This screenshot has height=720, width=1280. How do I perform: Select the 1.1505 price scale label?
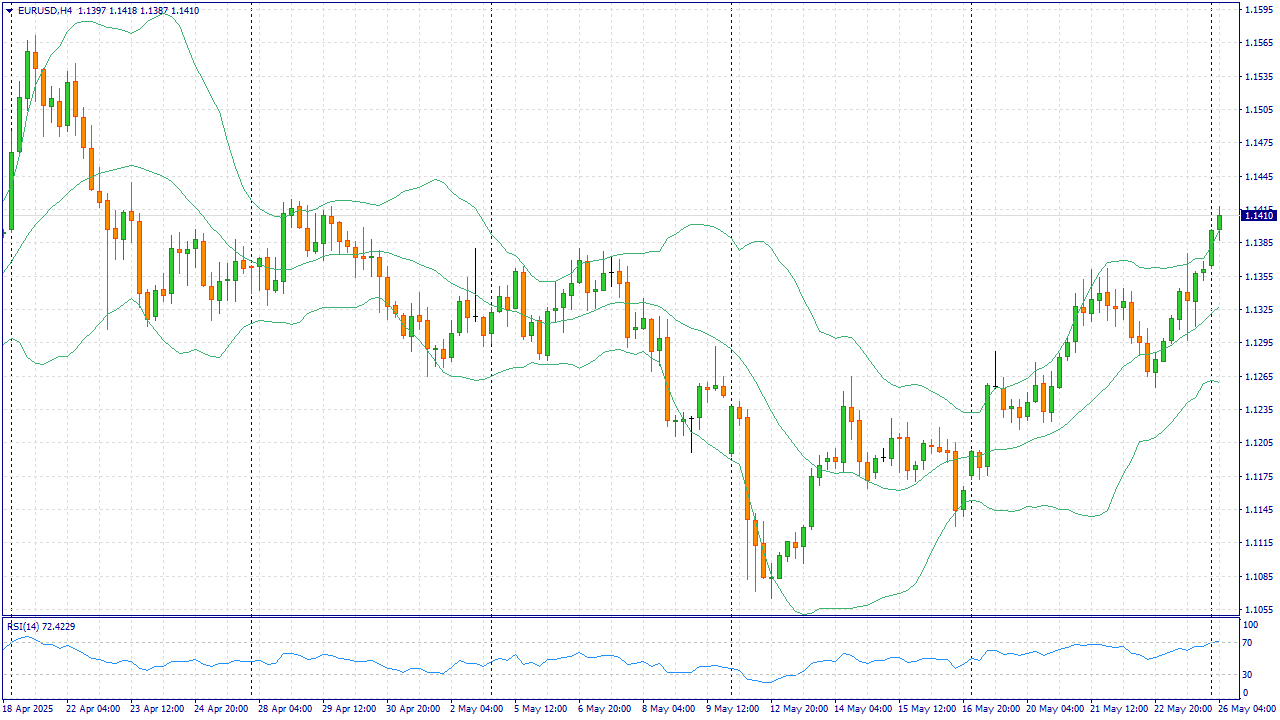click(x=1258, y=109)
